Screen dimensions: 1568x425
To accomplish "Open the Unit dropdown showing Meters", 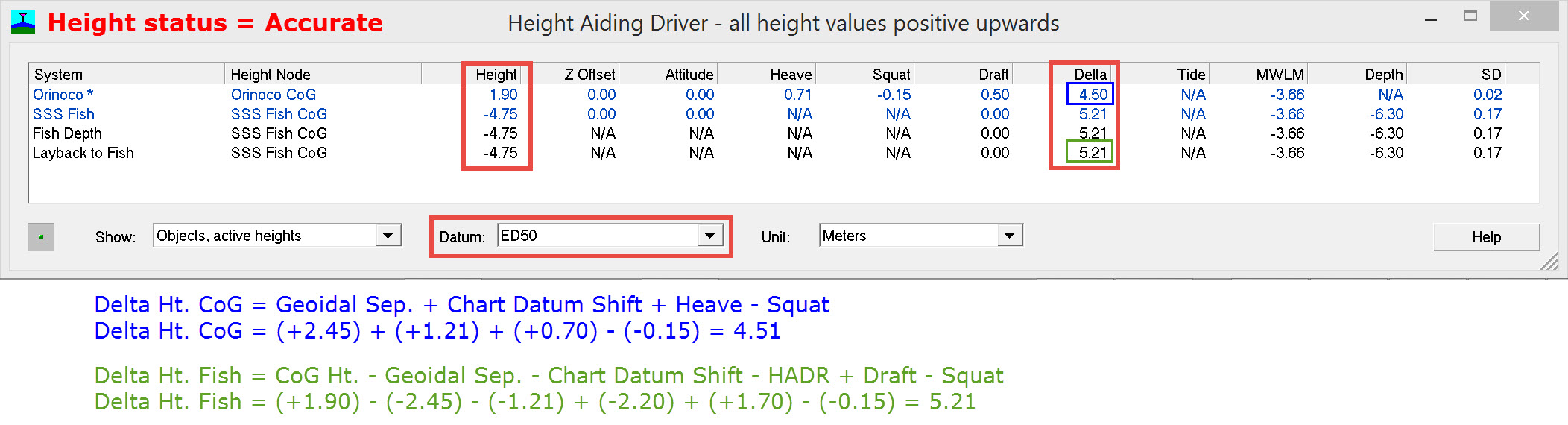I will point(1009,236).
